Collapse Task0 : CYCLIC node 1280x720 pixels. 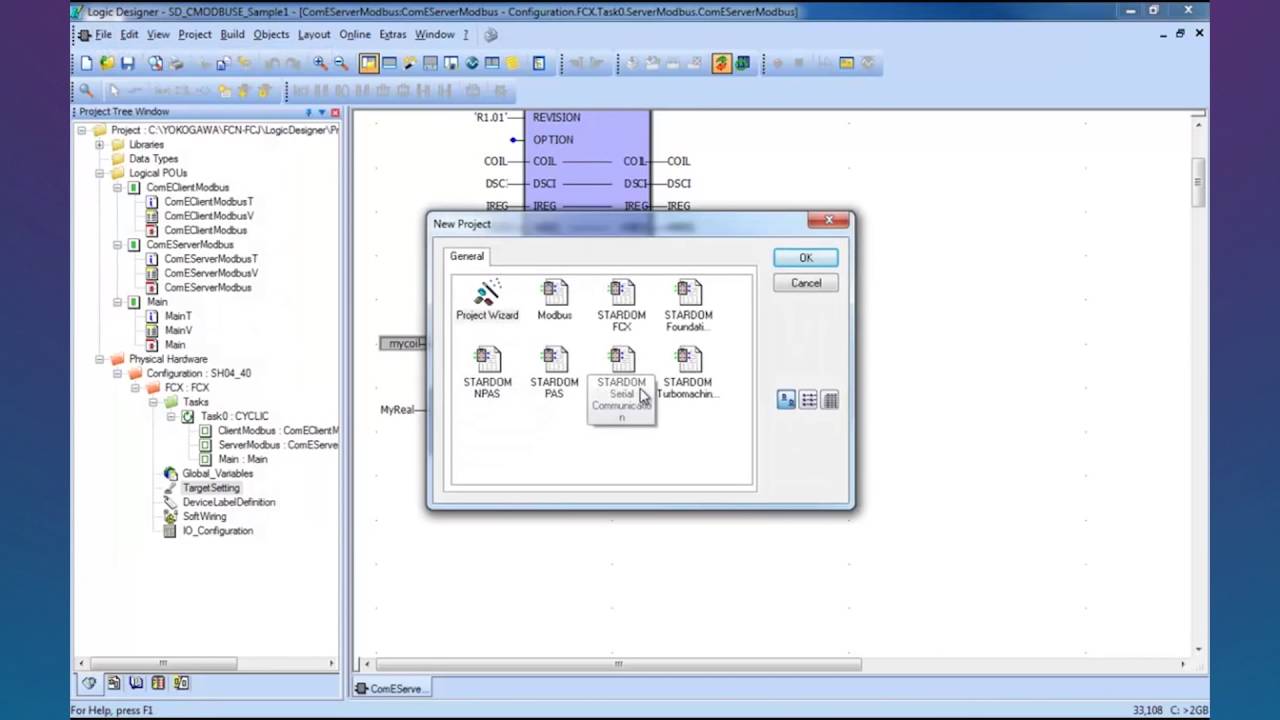point(171,416)
